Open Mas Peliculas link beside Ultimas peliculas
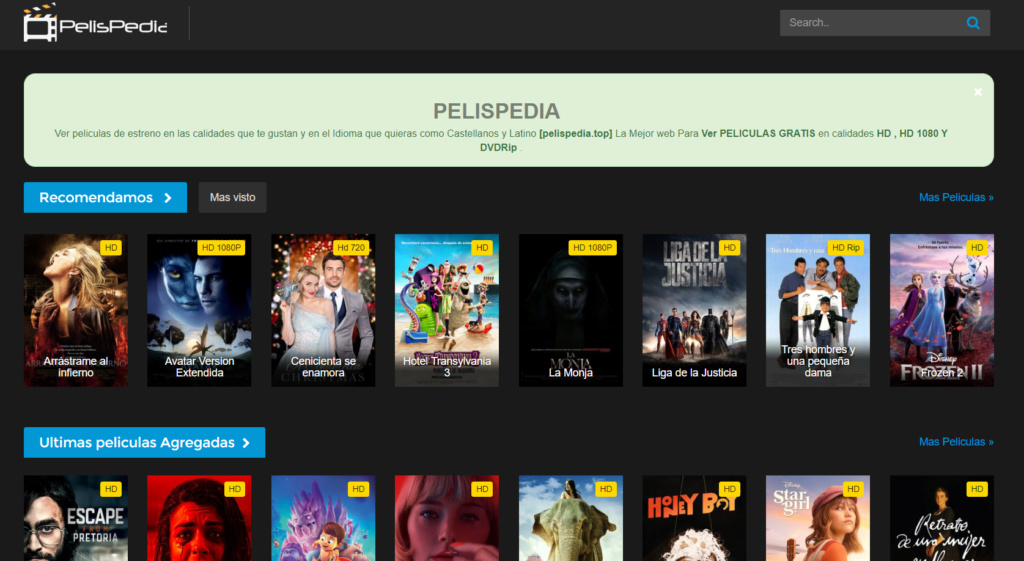 [956, 442]
